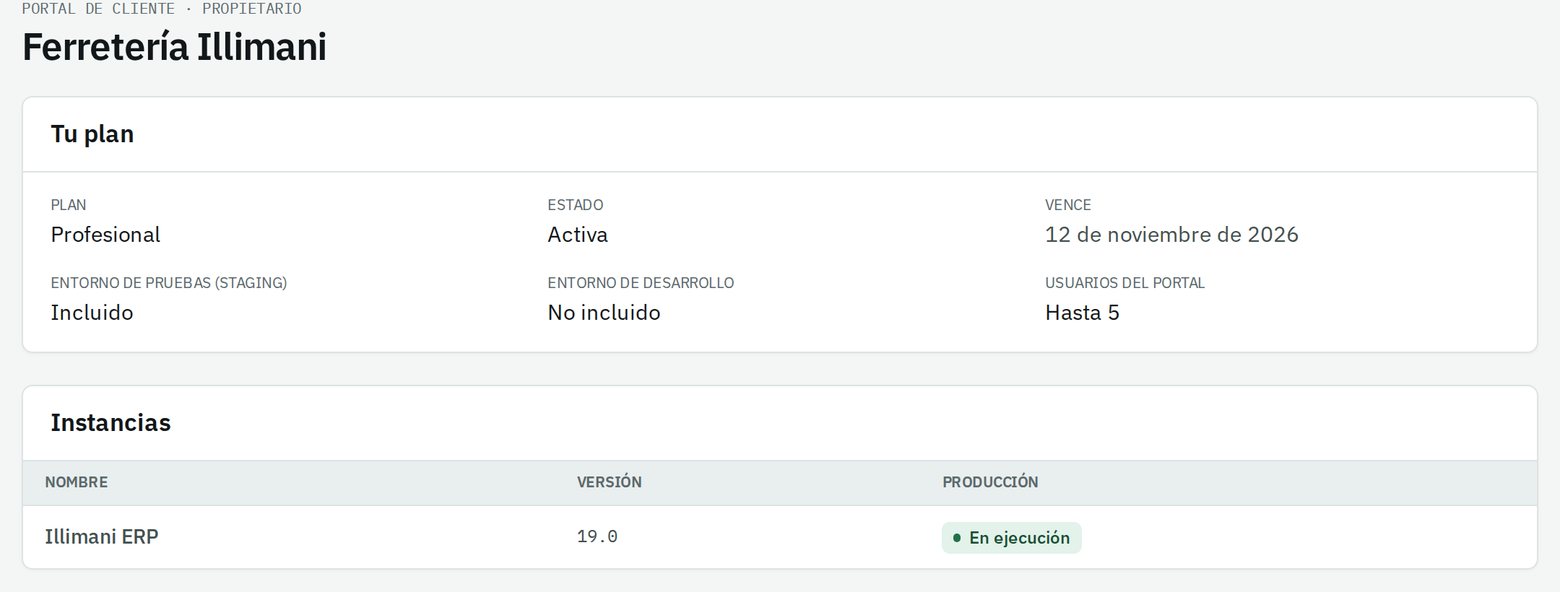The image size is (1560, 592).
Task: Select the PORTAL DE CLIENTE · PROPIETARIO breadcrumb text
Action: 162,9
